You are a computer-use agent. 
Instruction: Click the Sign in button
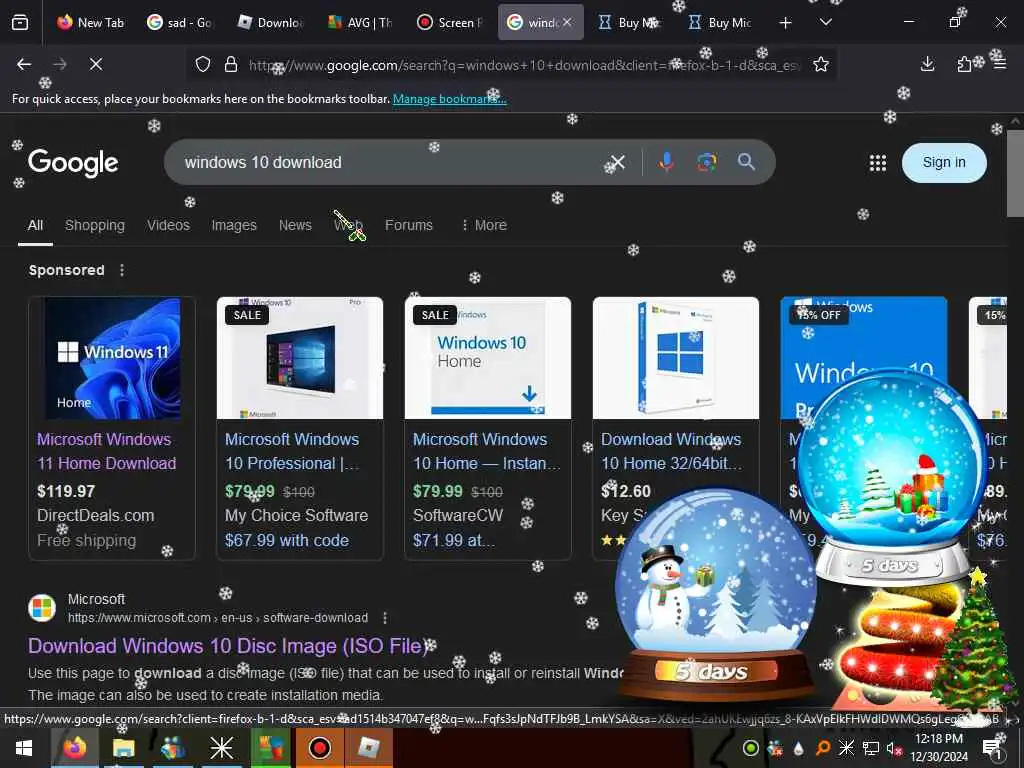[x=944, y=163]
